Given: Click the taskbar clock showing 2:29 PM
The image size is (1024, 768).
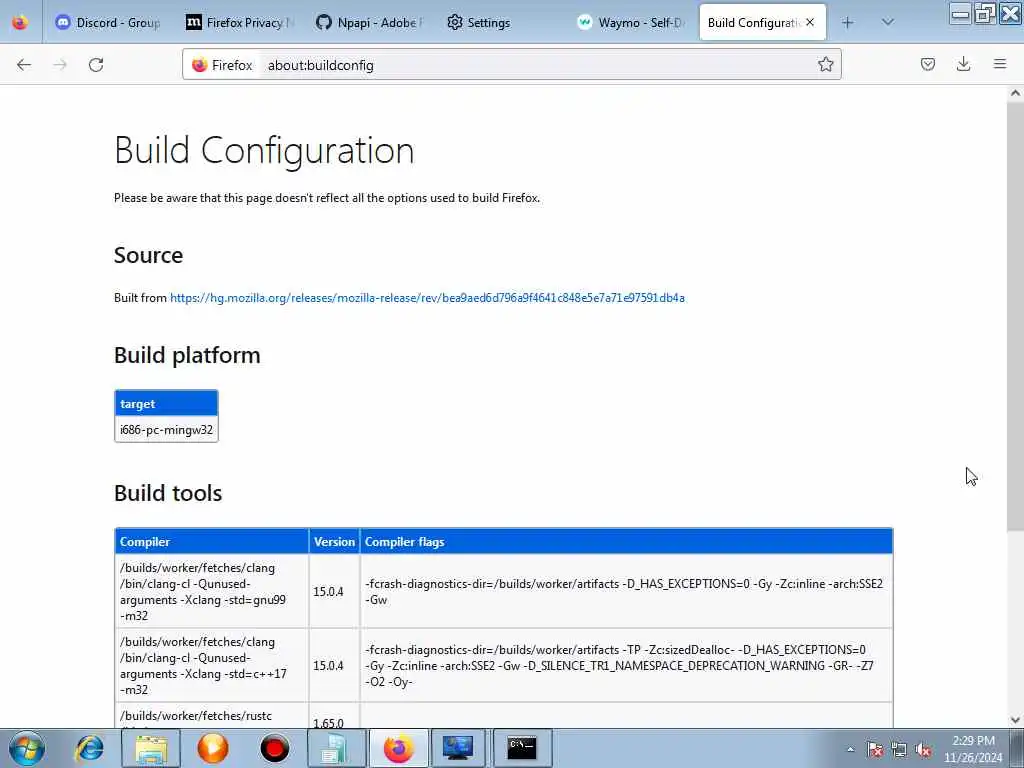Looking at the screenshot, I should point(973,749).
